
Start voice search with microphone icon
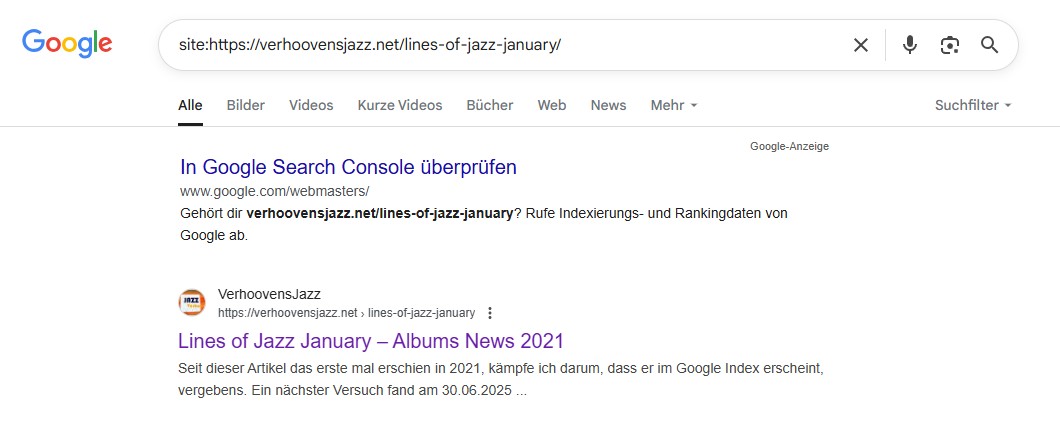click(x=909, y=45)
